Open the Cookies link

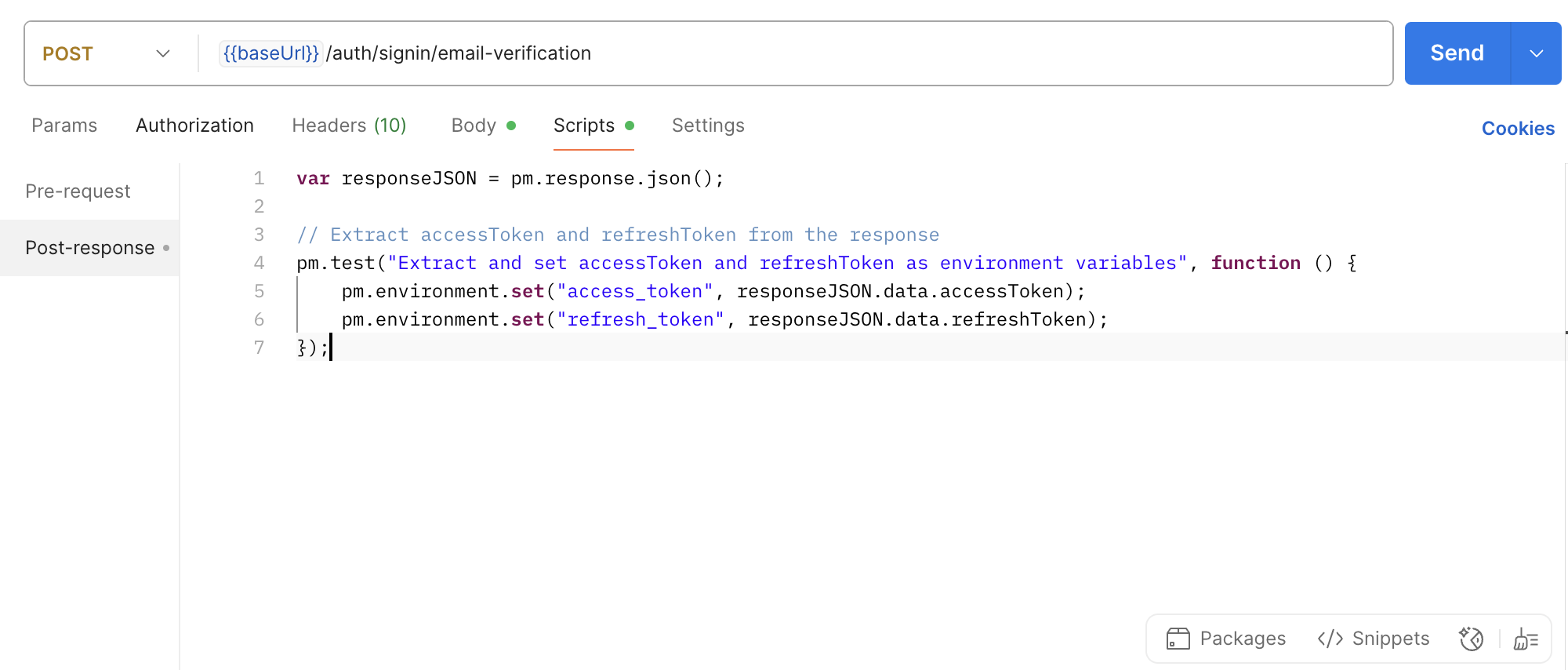[x=1517, y=129]
